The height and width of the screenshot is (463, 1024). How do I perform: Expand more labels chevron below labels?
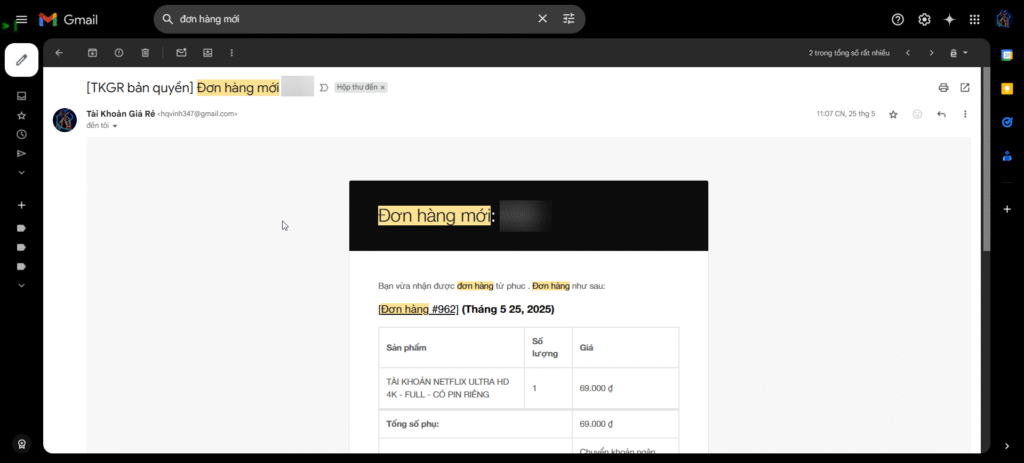click(22, 285)
